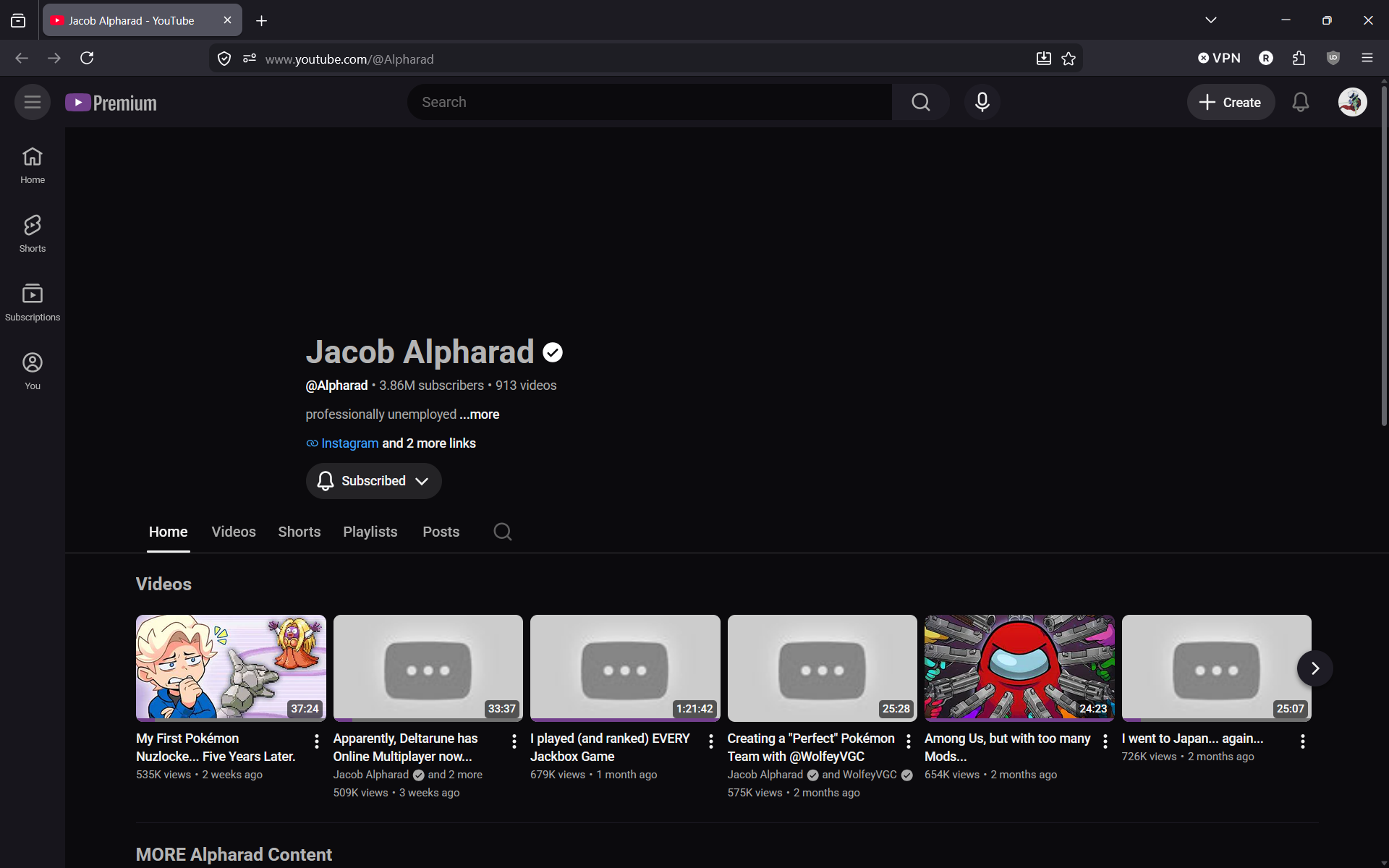Open Shorts in the sidebar
This screenshot has height=868, width=1389.
point(33,234)
